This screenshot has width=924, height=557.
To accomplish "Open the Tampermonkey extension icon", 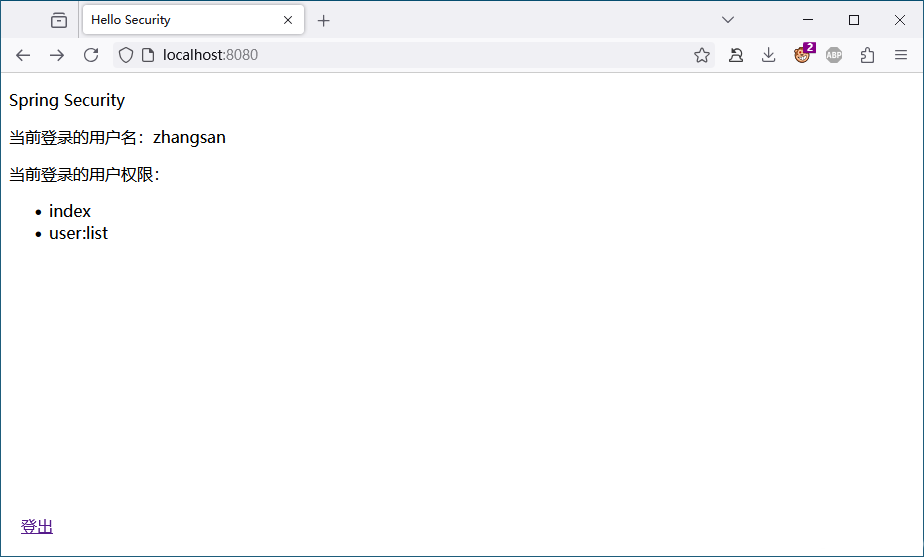I will [x=802, y=55].
